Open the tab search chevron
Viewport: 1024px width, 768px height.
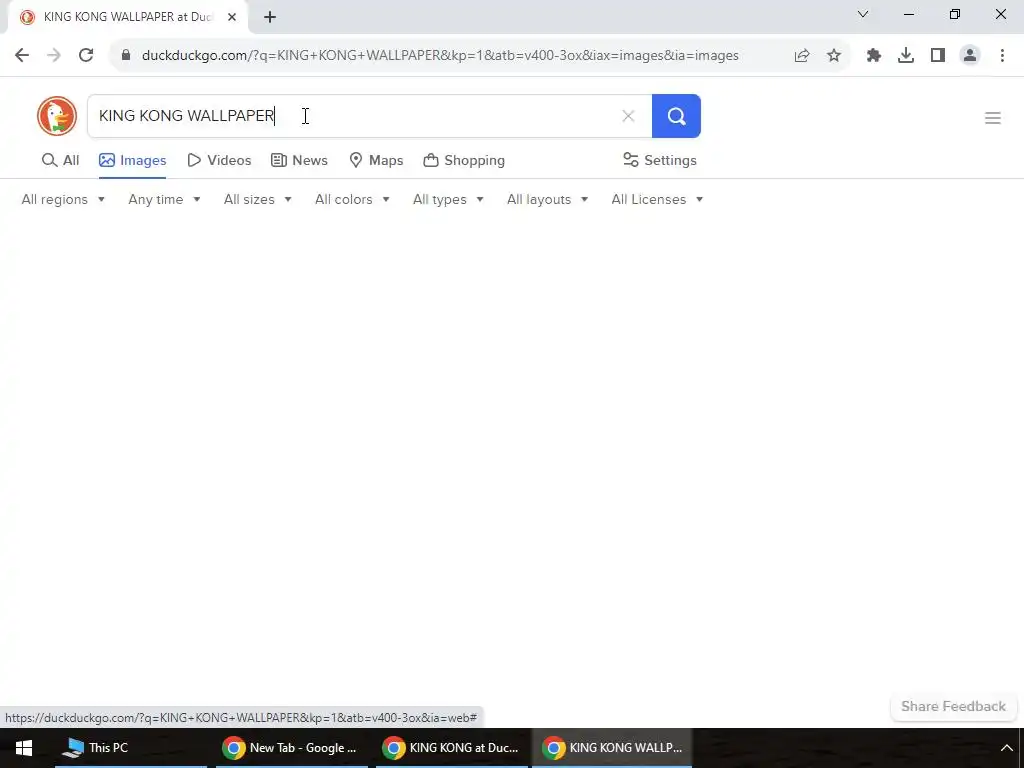863,14
